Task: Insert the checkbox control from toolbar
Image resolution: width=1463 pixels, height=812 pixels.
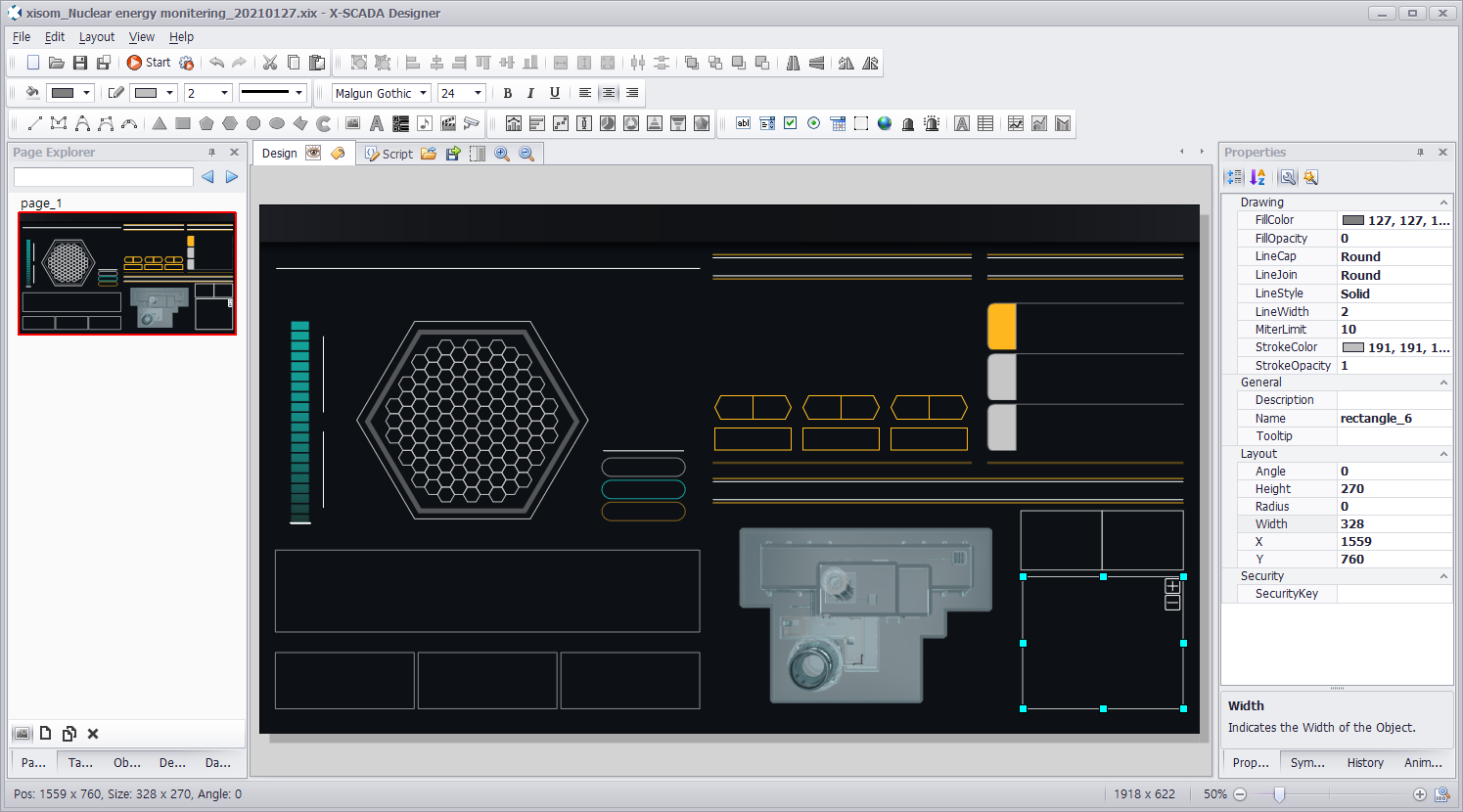Action: coord(791,123)
